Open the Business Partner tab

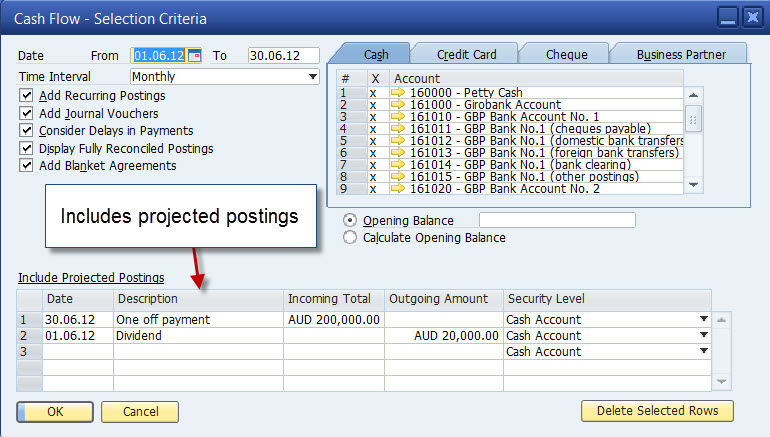coord(680,54)
